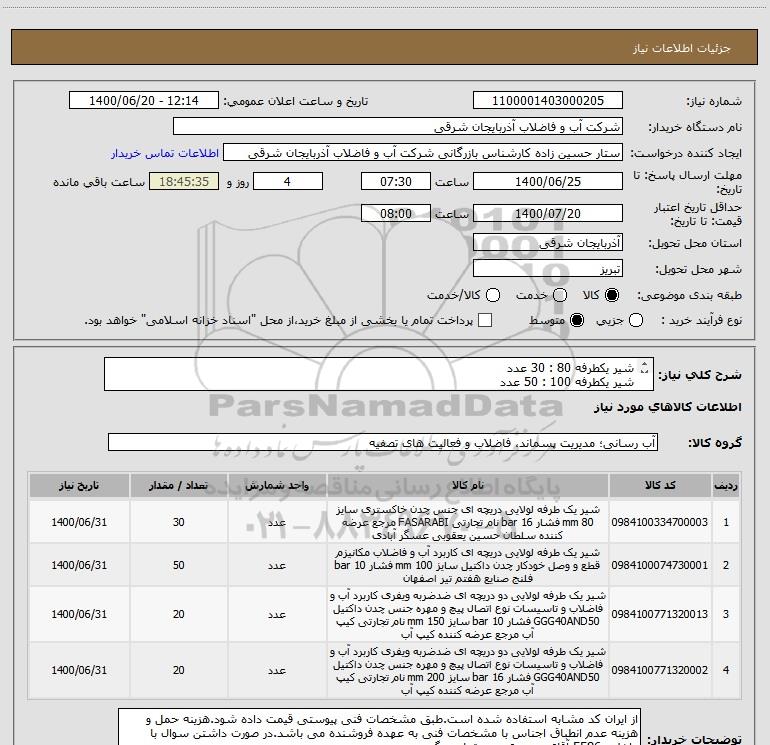Select the کالا/خدمت radio button
The image size is (770, 745).
[x=493, y=295]
